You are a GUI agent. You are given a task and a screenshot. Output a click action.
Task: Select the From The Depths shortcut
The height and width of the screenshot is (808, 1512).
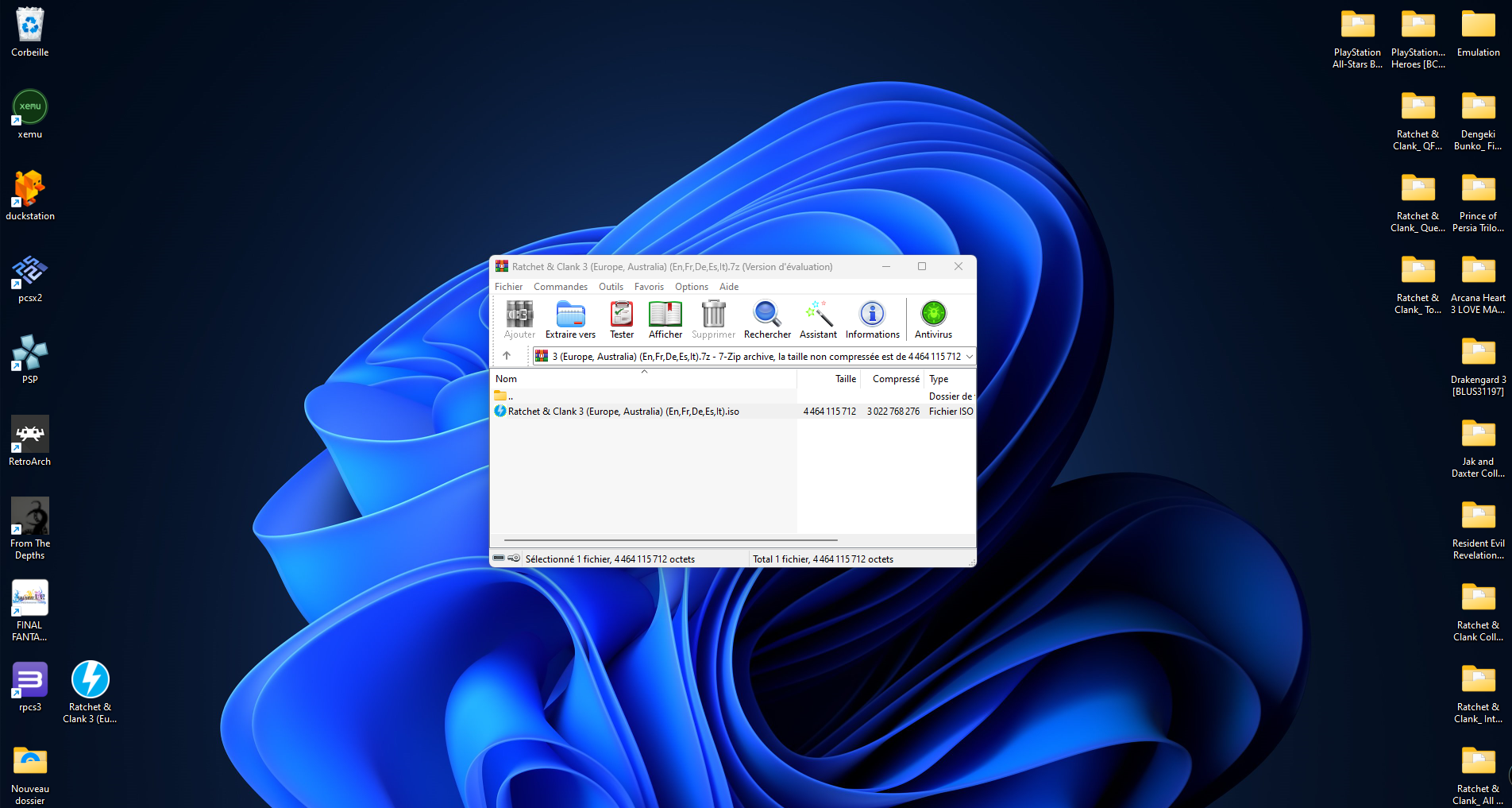point(30,529)
